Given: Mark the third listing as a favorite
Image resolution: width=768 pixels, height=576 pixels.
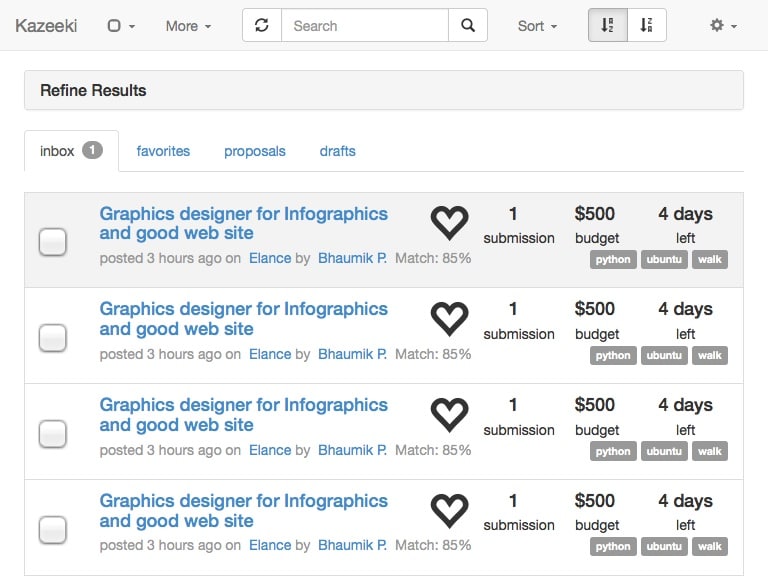Looking at the screenshot, I should pyautogui.click(x=449, y=414).
